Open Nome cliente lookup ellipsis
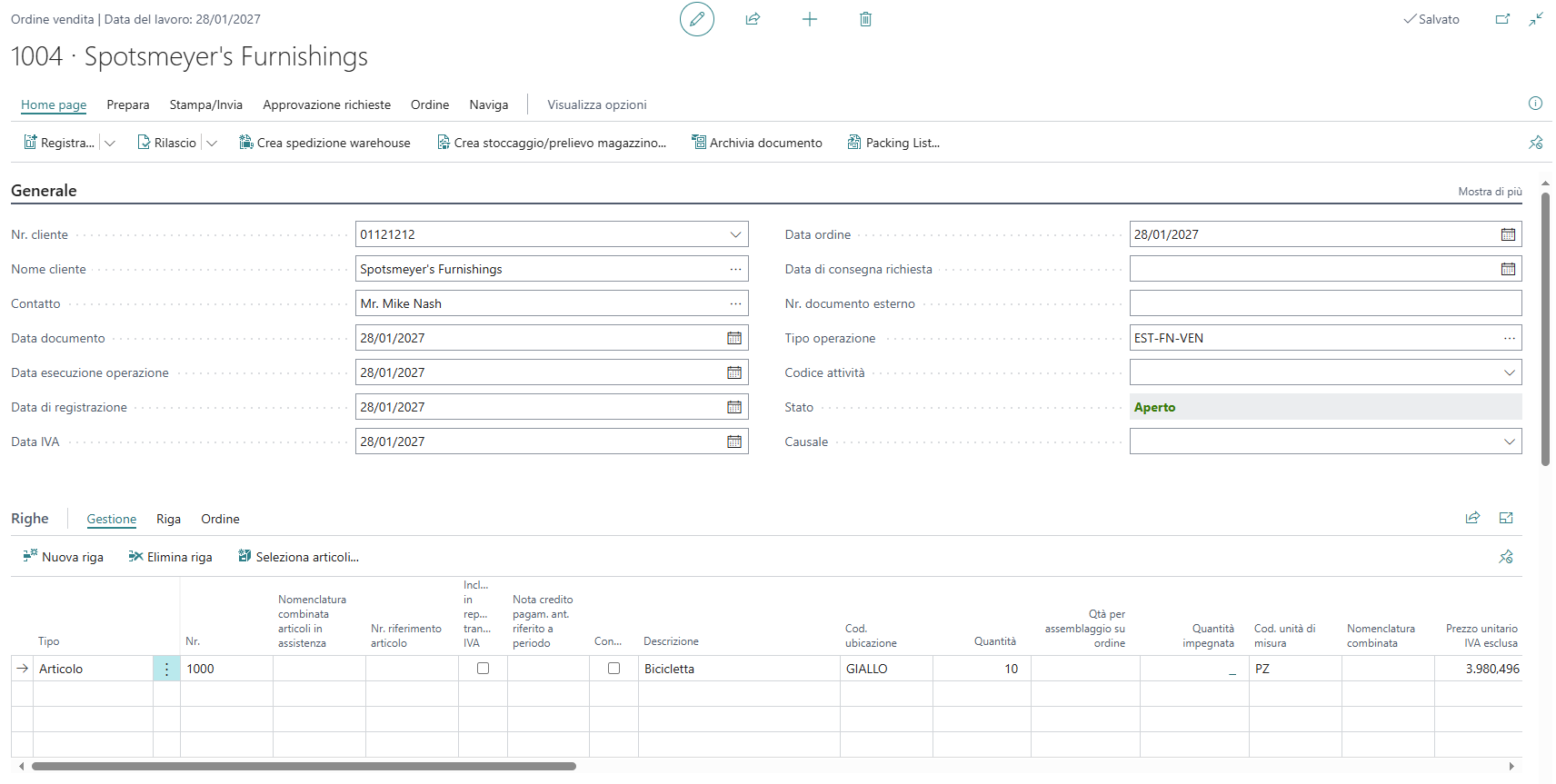The height and width of the screenshot is (784, 1556). tap(735, 269)
